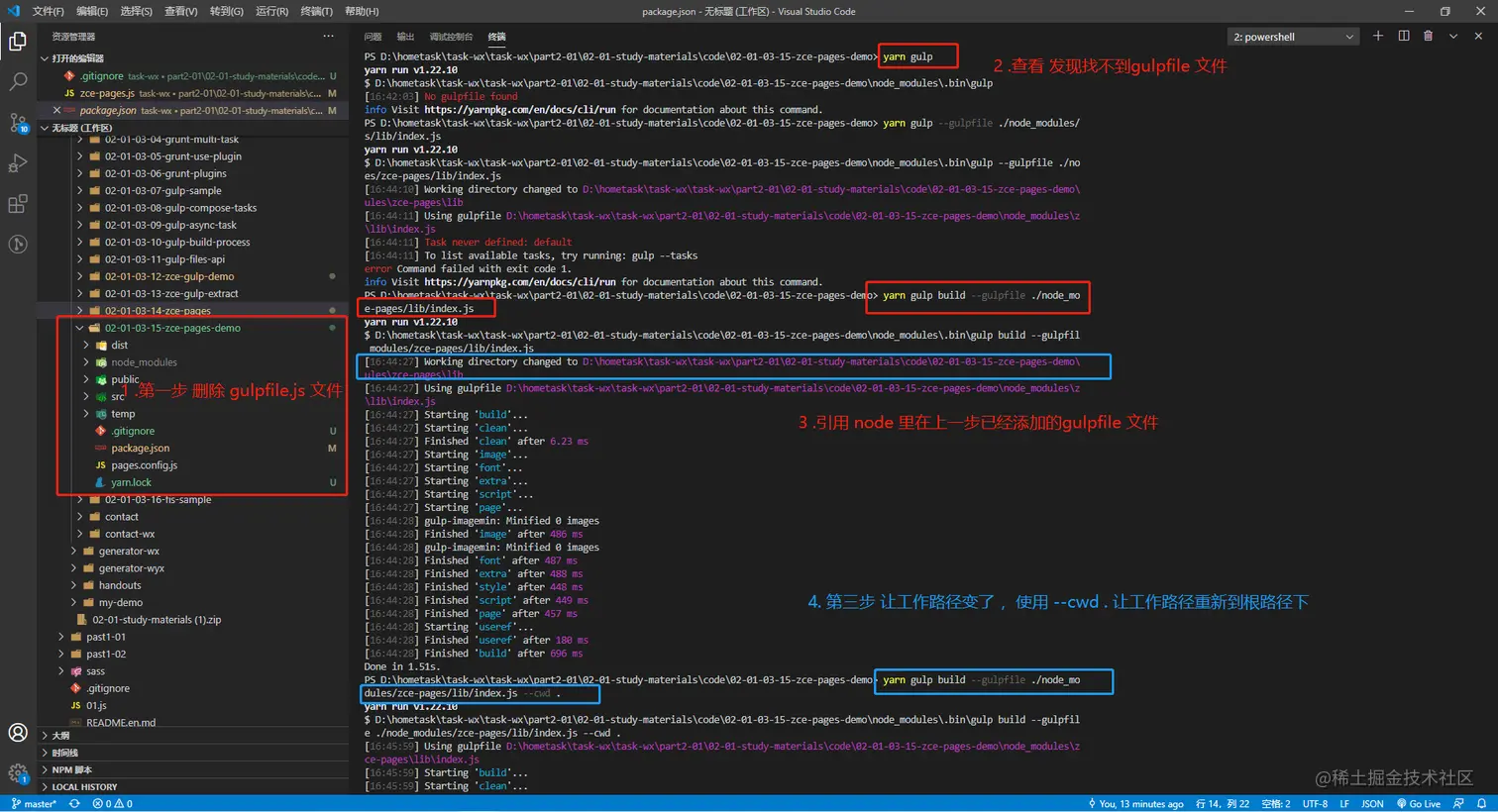
Task: Click the feedback icon in the status bar
Action: 1458,804
